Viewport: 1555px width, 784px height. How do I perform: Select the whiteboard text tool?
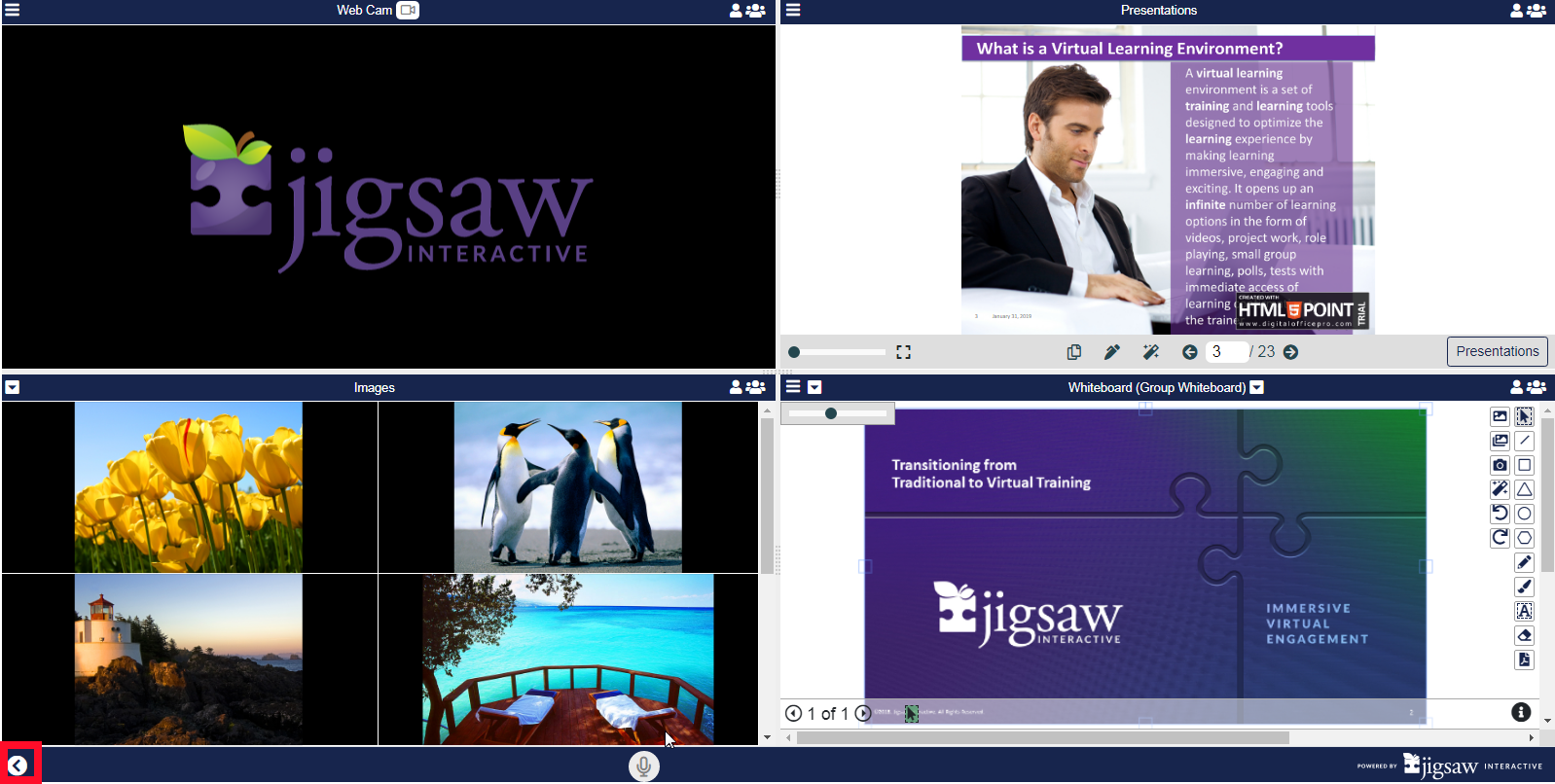point(1524,611)
